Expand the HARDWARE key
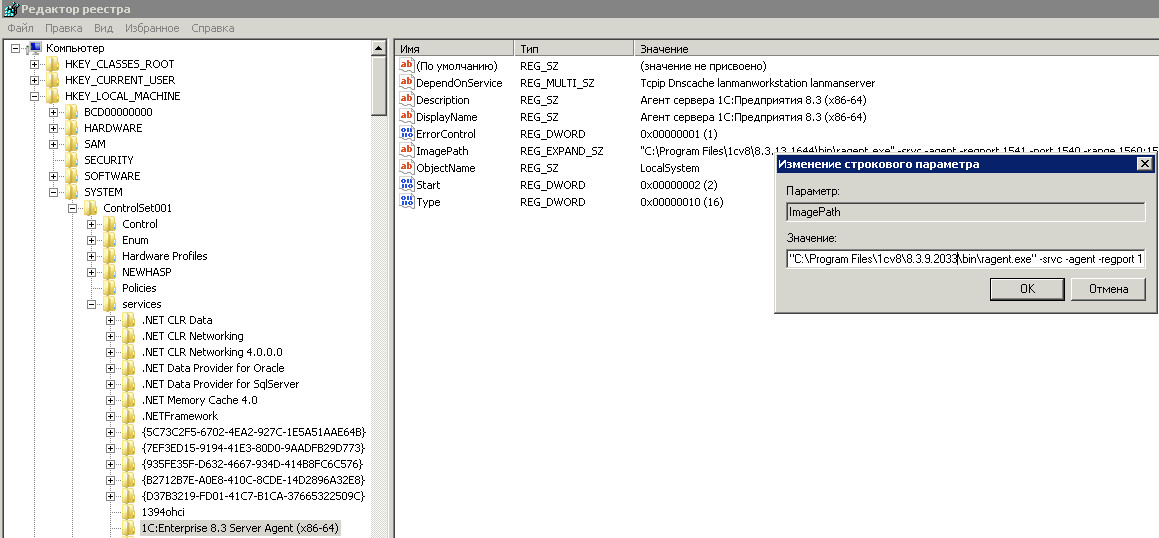The height and width of the screenshot is (538, 1159). (53, 128)
